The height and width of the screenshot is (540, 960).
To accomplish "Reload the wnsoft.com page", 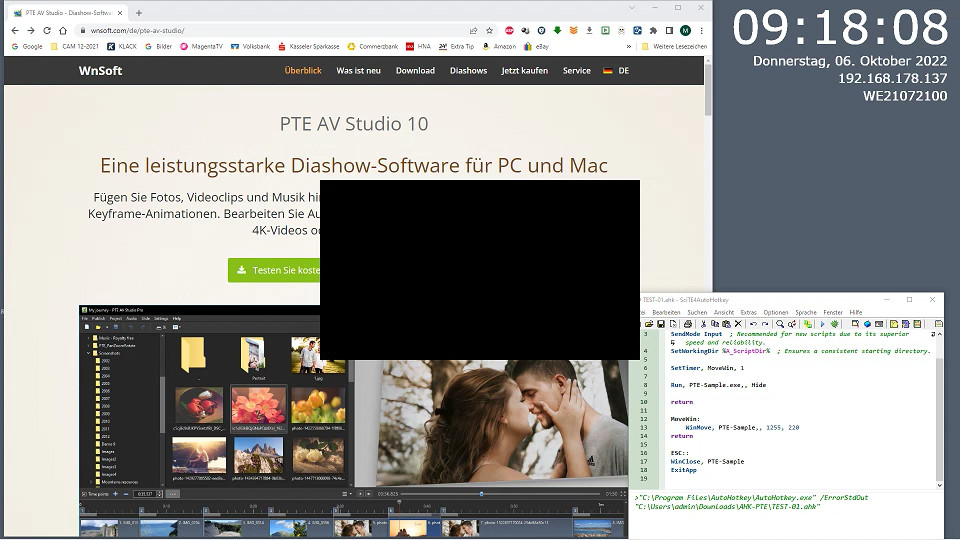I will point(47,30).
